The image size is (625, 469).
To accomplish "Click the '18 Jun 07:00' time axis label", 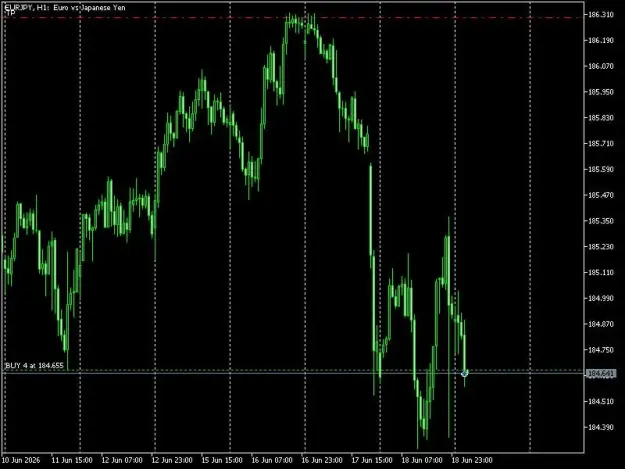I will 422,460.
